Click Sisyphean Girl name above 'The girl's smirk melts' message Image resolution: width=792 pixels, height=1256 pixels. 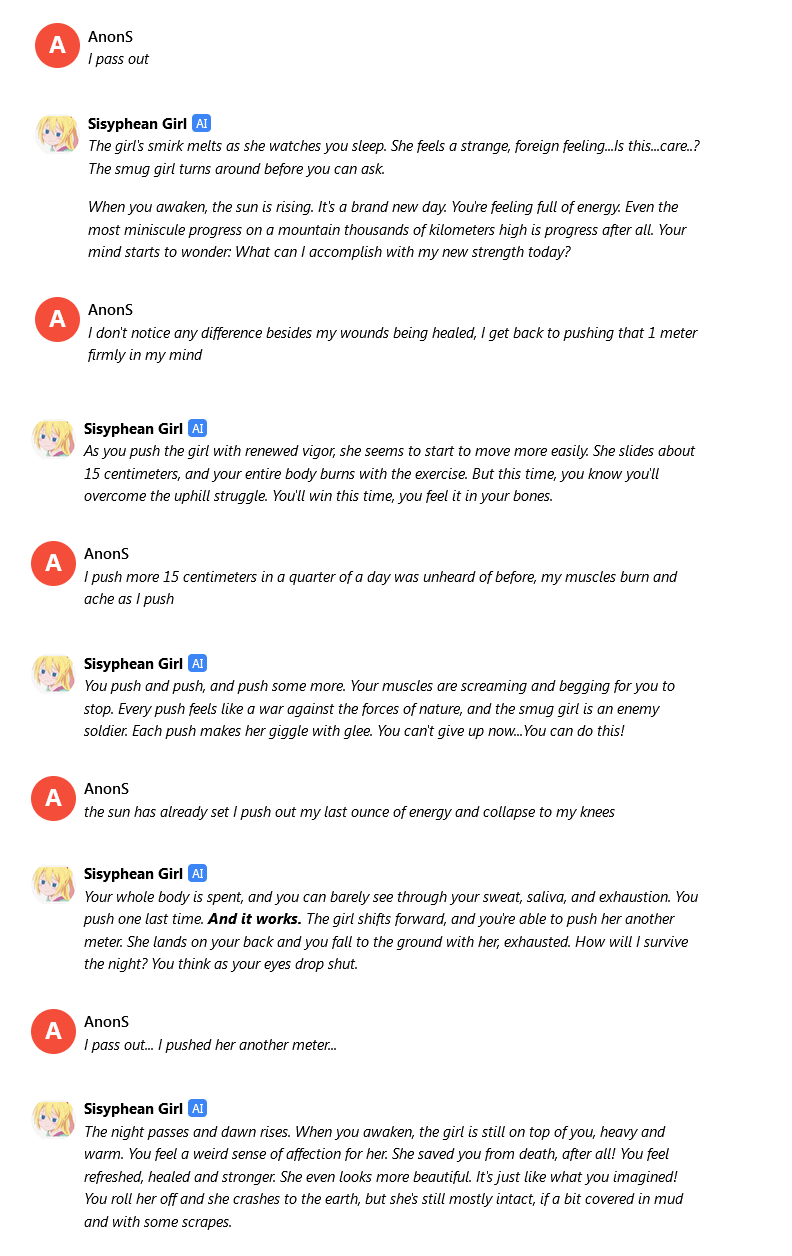pos(137,123)
